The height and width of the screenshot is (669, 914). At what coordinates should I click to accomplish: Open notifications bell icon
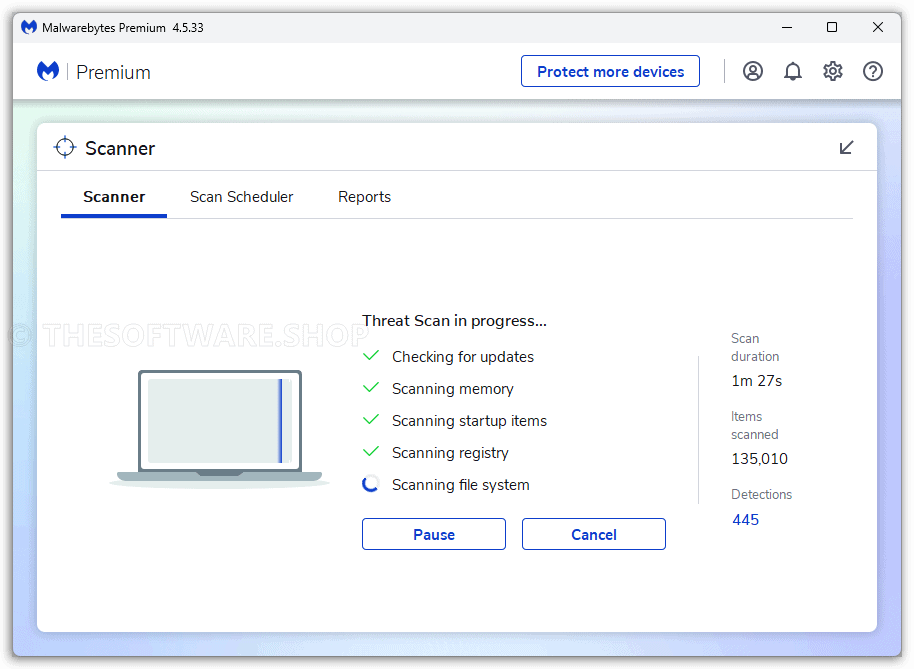(x=792, y=71)
